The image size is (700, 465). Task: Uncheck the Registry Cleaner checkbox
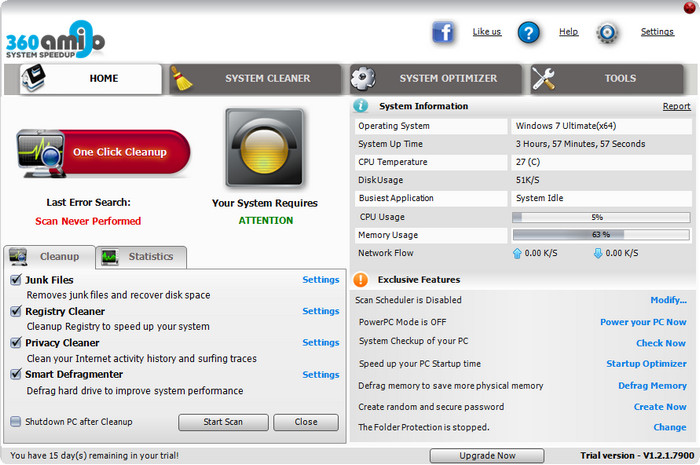pyautogui.click(x=16, y=311)
